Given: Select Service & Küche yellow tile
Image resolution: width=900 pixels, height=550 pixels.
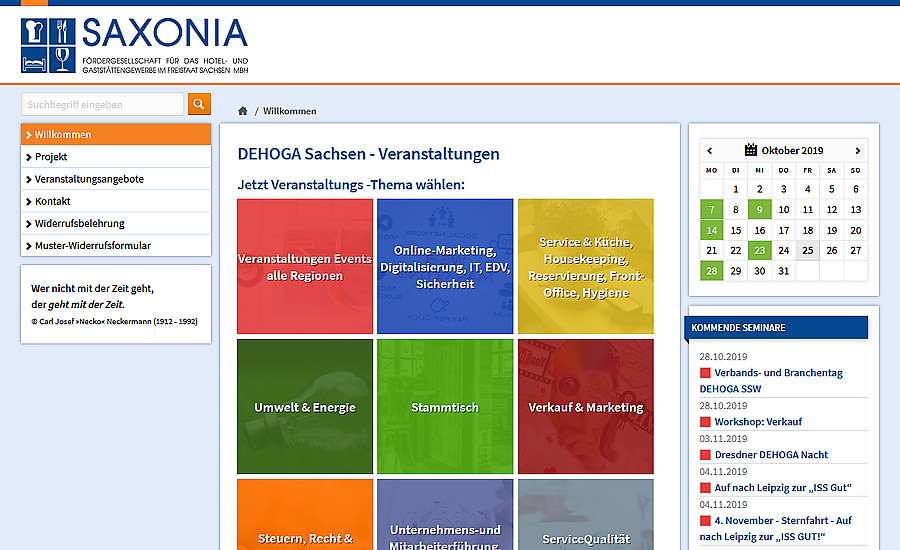Looking at the screenshot, I should tap(585, 266).
